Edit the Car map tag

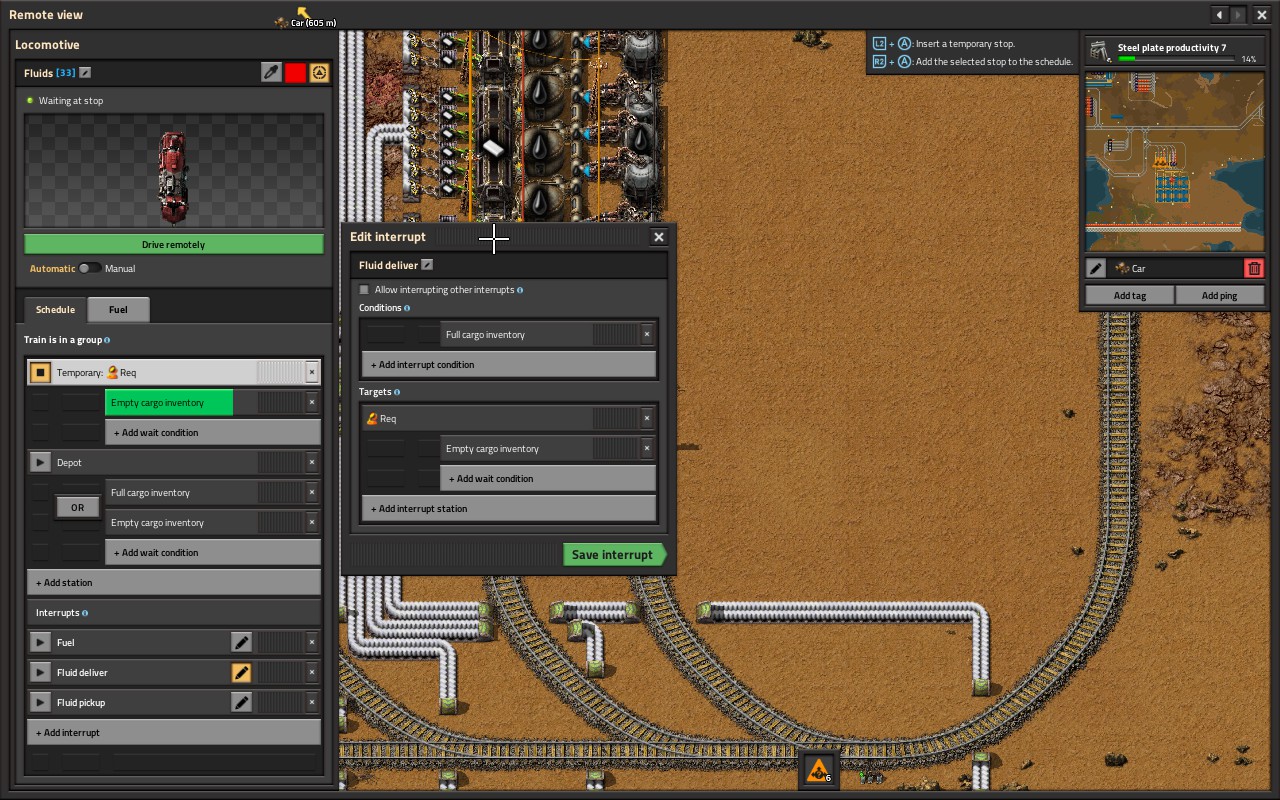tap(1096, 268)
